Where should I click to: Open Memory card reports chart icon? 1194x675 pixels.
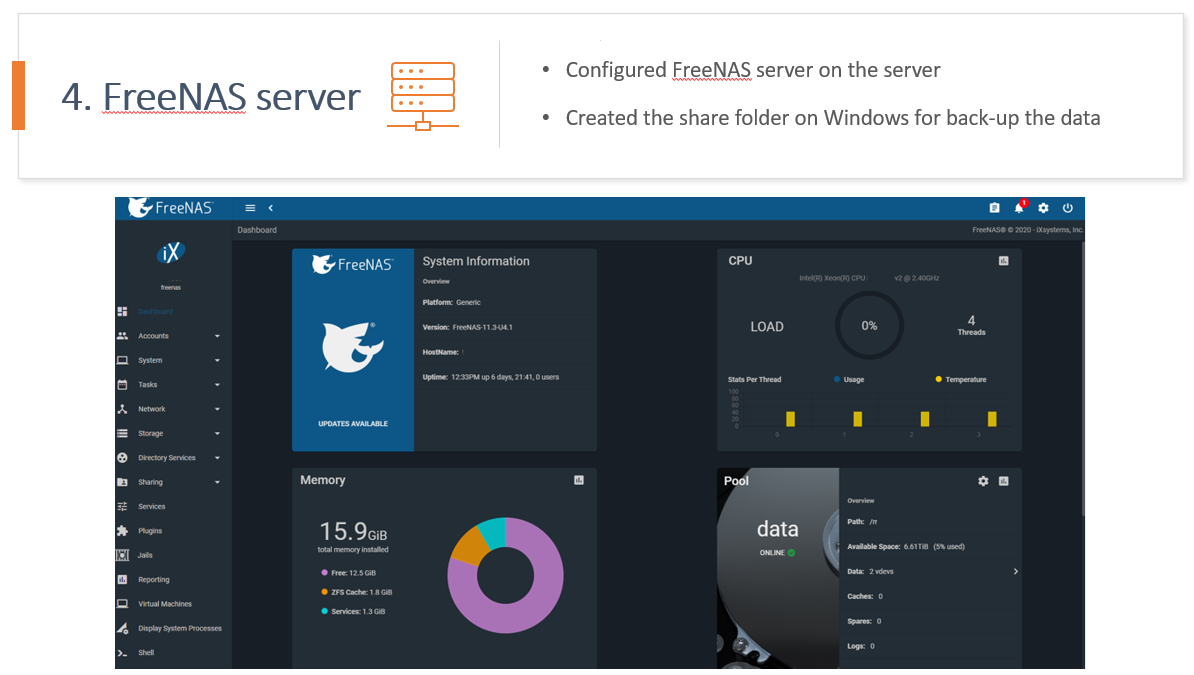[x=579, y=480]
